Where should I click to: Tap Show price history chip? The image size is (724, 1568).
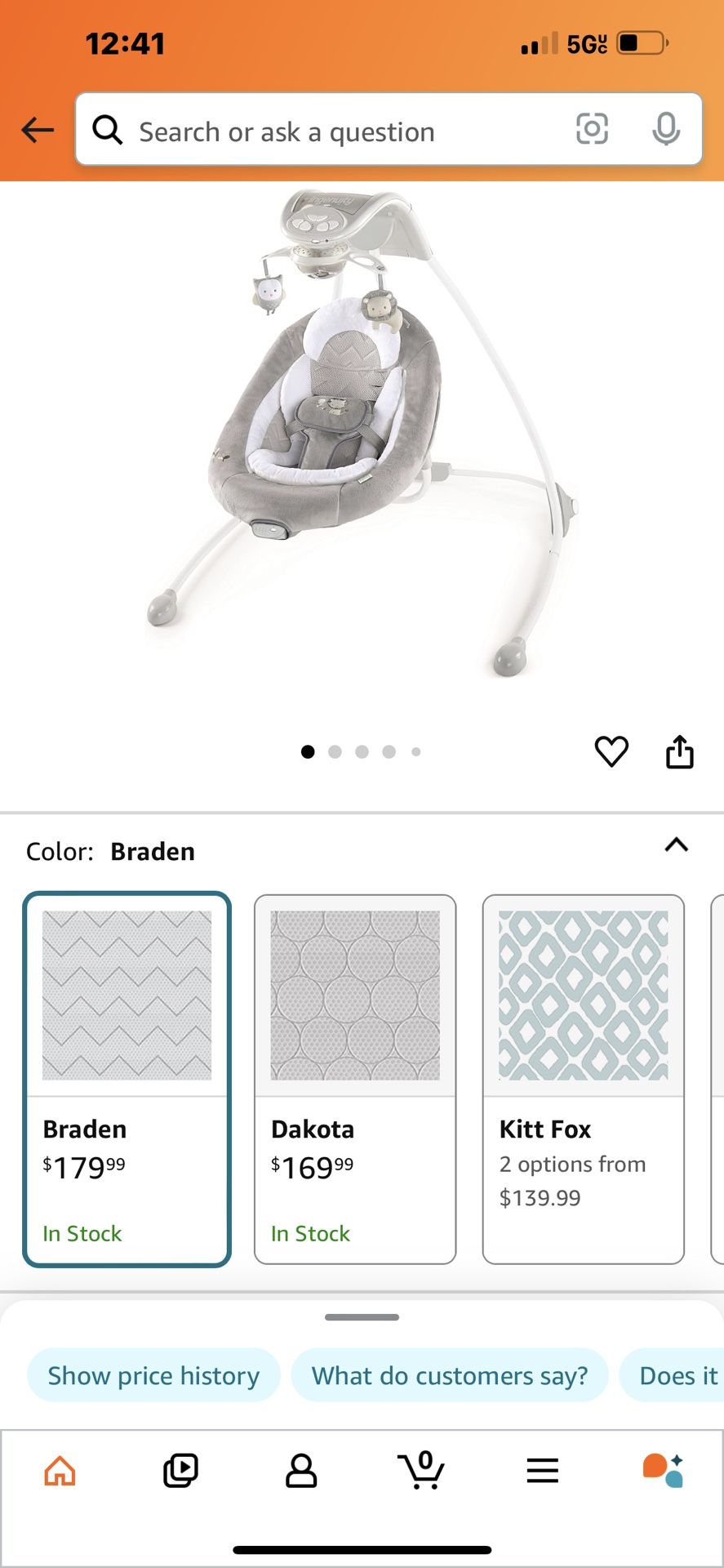tap(153, 1375)
